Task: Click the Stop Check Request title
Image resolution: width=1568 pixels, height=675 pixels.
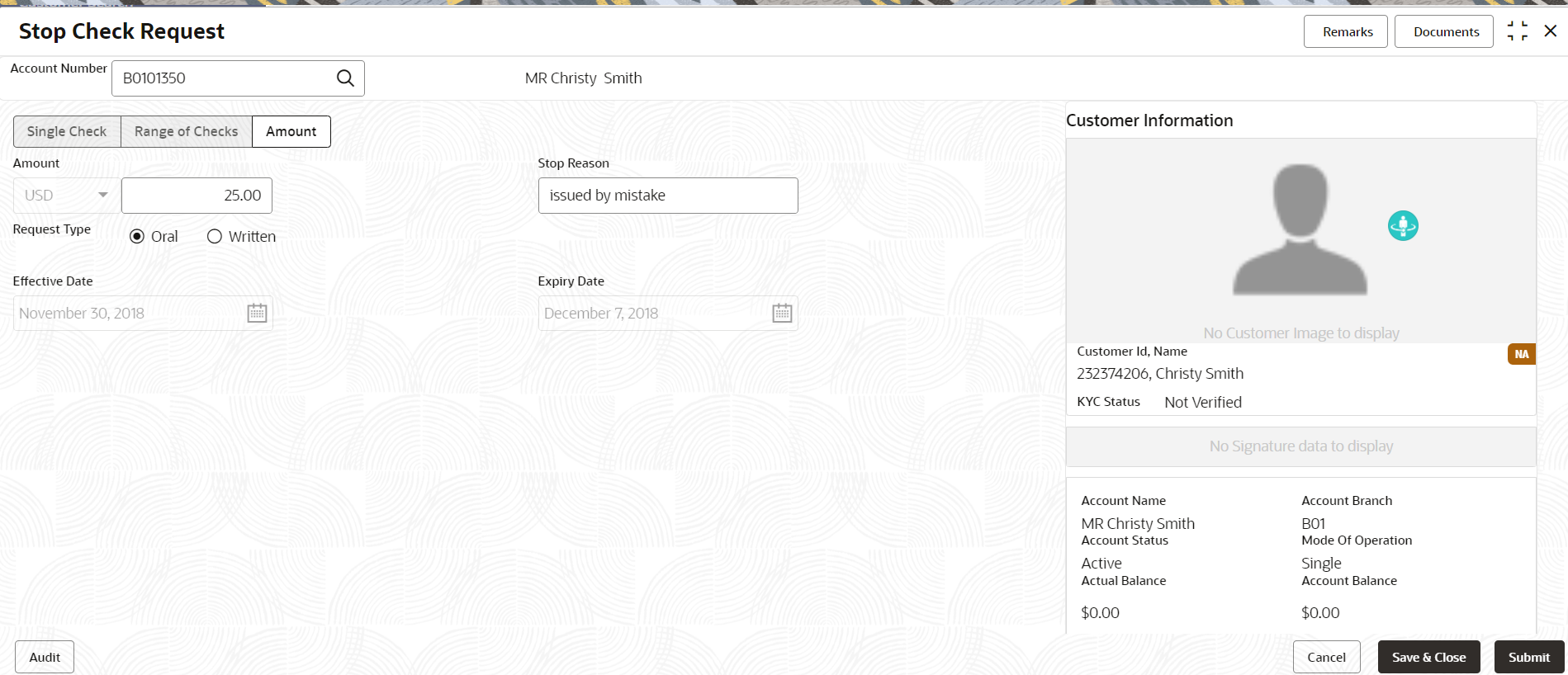Action: (121, 31)
